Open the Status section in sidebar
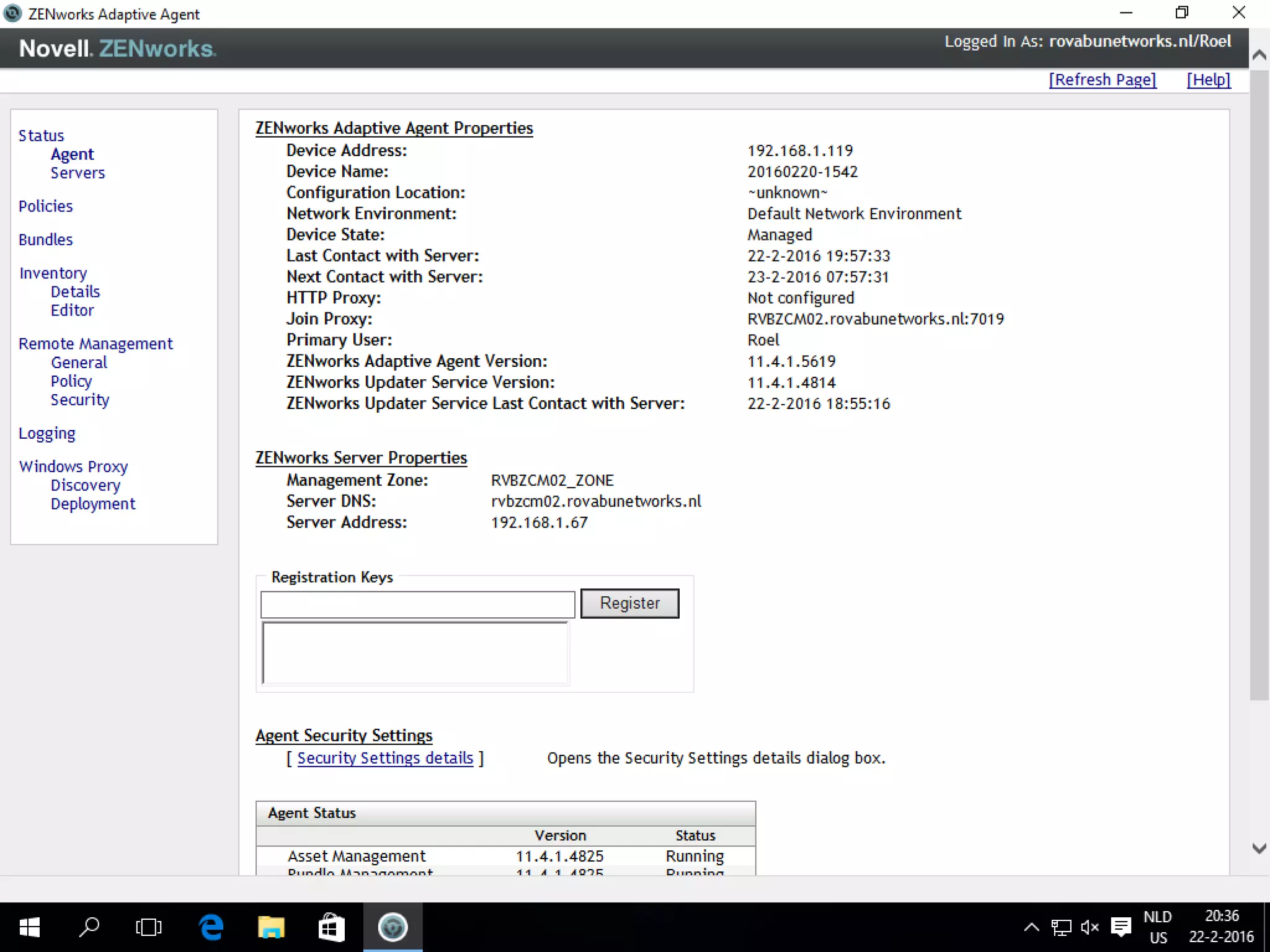Viewport: 1270px width, 952px height. pos(41,136)
